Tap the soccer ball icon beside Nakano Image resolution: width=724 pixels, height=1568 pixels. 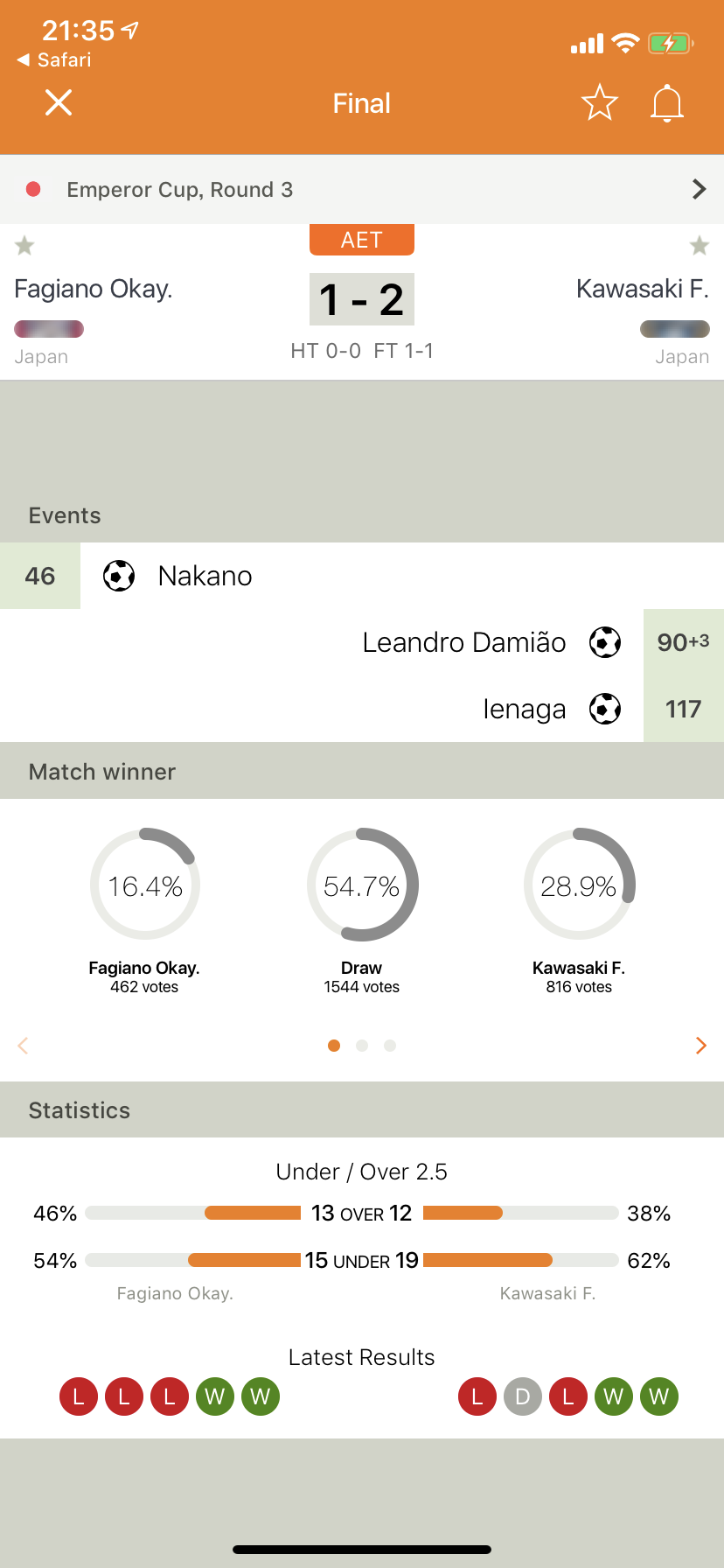(x=119, y=576)
